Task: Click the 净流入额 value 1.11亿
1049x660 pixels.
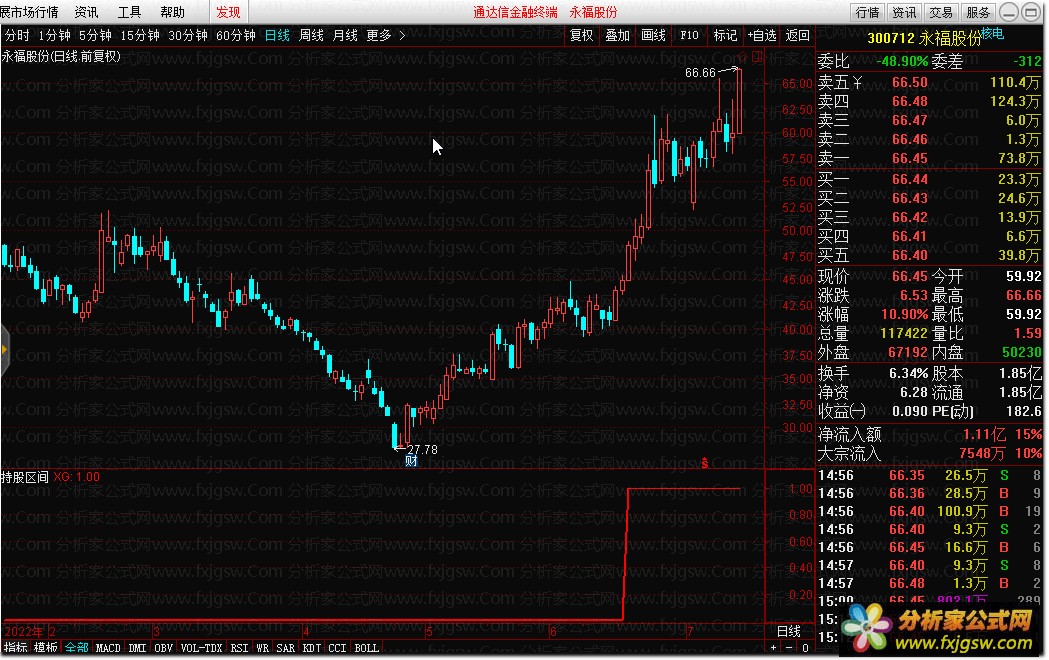Action: tap(983, 434)
